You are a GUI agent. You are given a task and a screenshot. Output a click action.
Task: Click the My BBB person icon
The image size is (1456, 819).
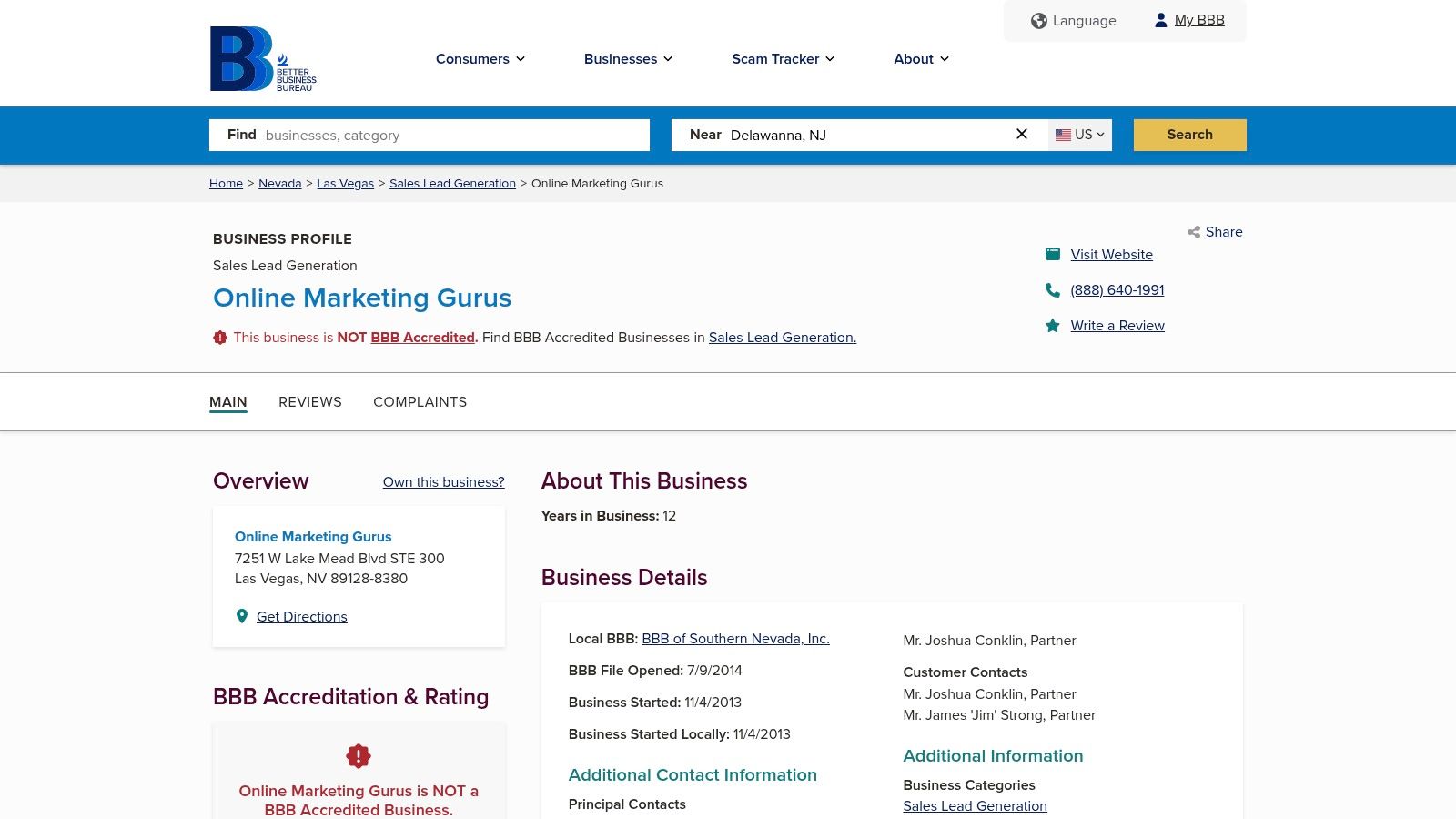pos(1160,20)
